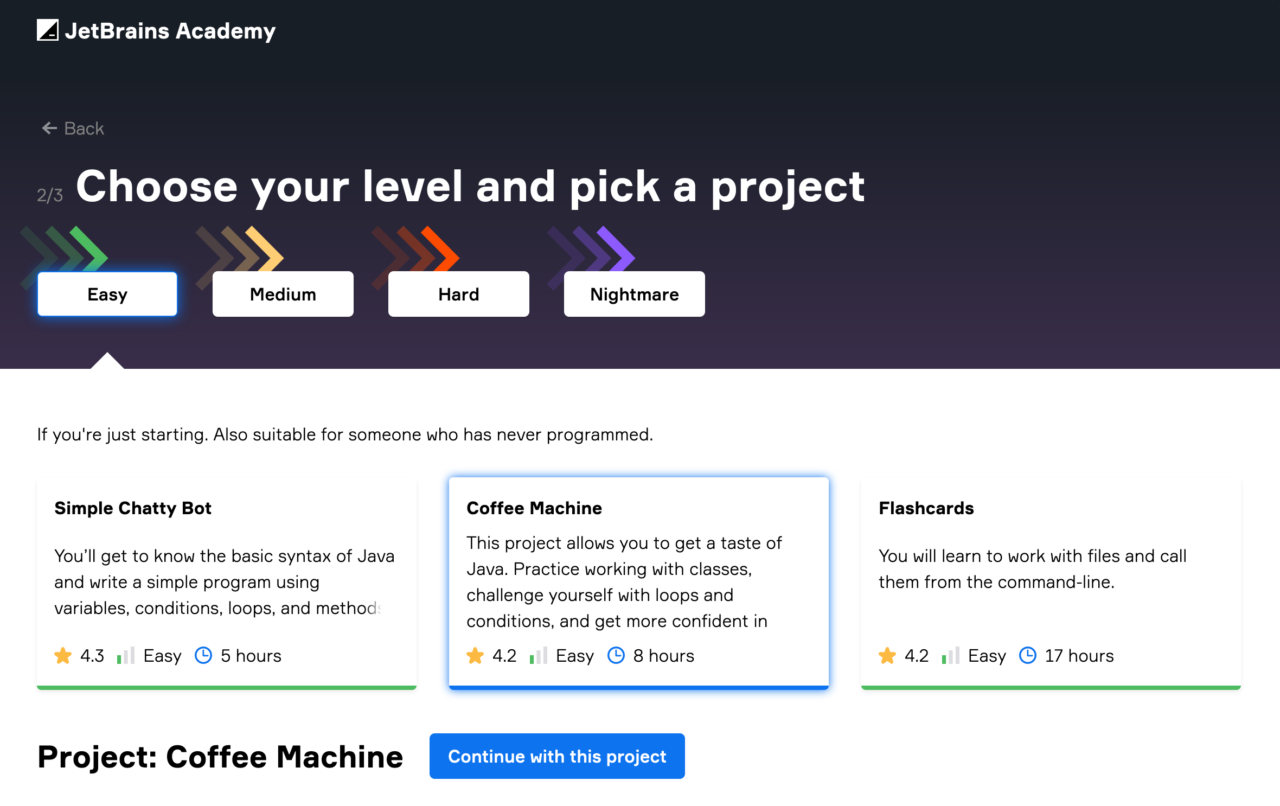This screenshot has height=806, width=1280.
Task: Select the Flashcards project card
Action: 1050,580
